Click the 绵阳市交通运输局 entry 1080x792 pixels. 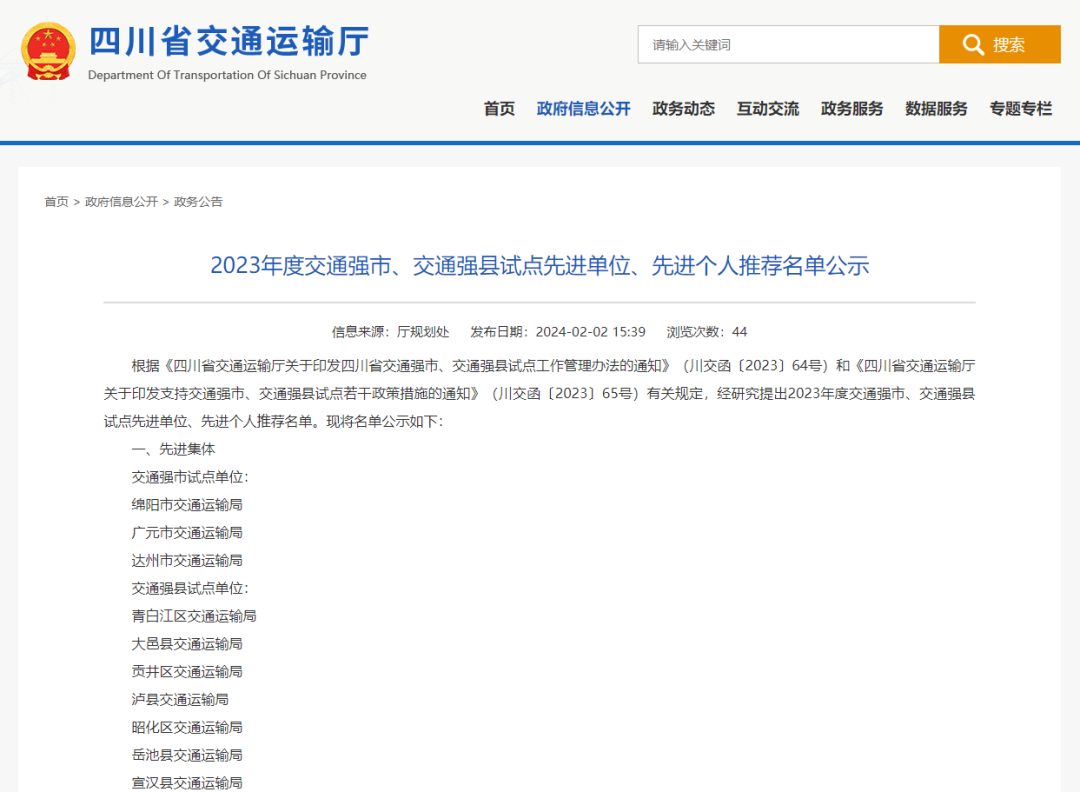pyautogui.click(x=187, y=505)
